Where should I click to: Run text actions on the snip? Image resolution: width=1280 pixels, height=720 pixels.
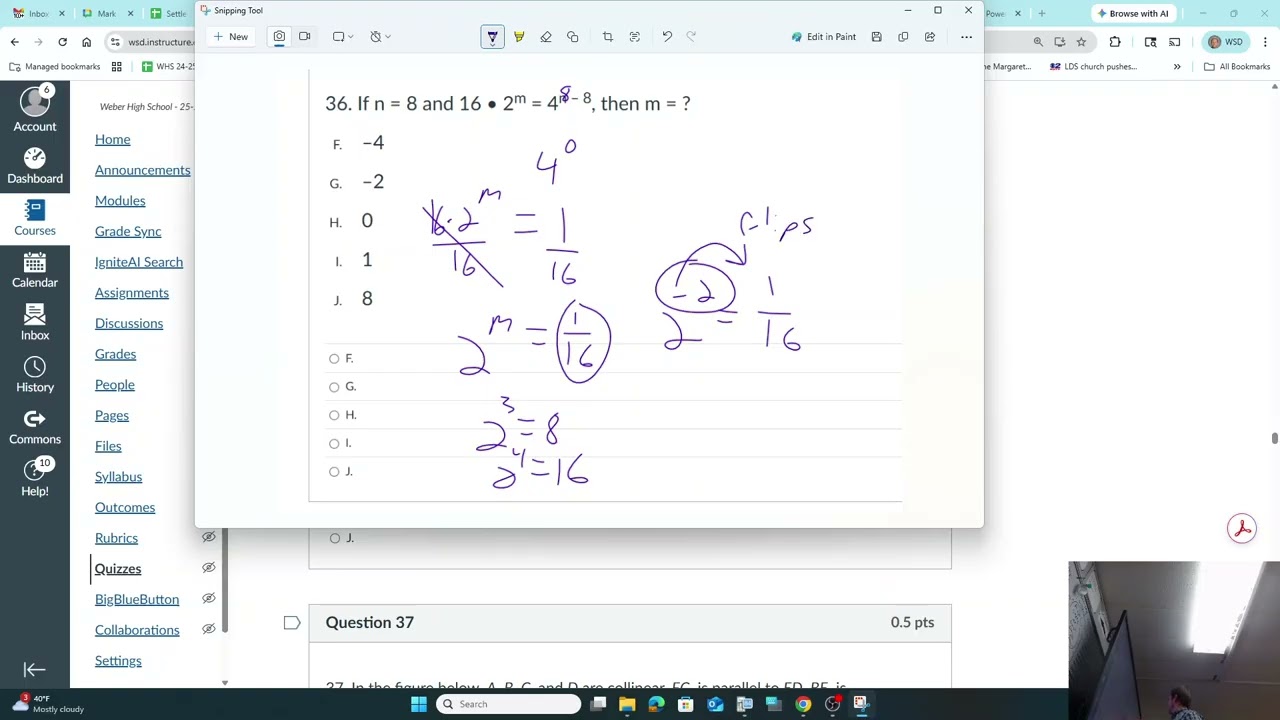click(x=635, y=37)
